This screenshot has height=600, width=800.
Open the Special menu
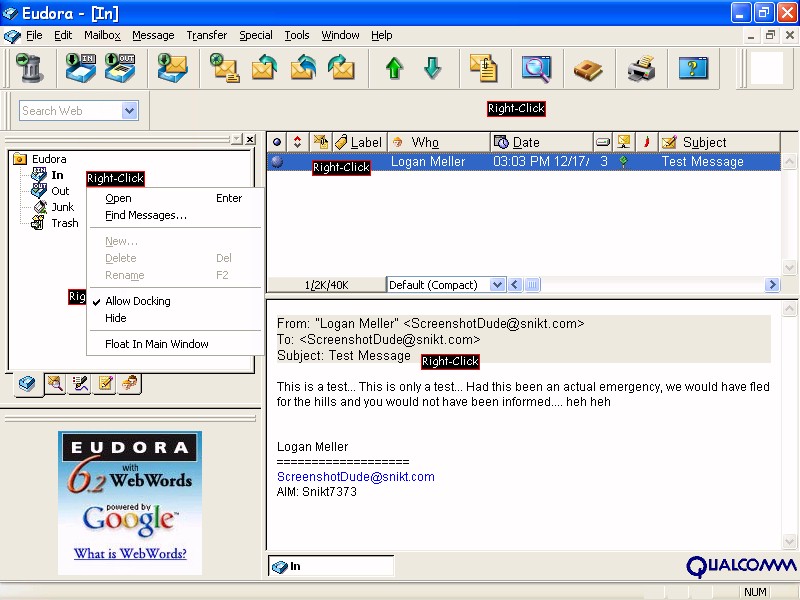click(256, 35)
